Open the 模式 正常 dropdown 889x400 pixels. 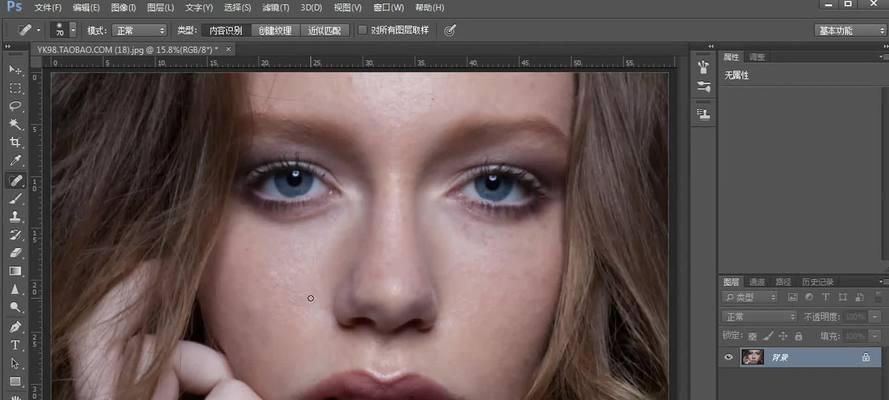pyautogui.click(x=139, y=31)
